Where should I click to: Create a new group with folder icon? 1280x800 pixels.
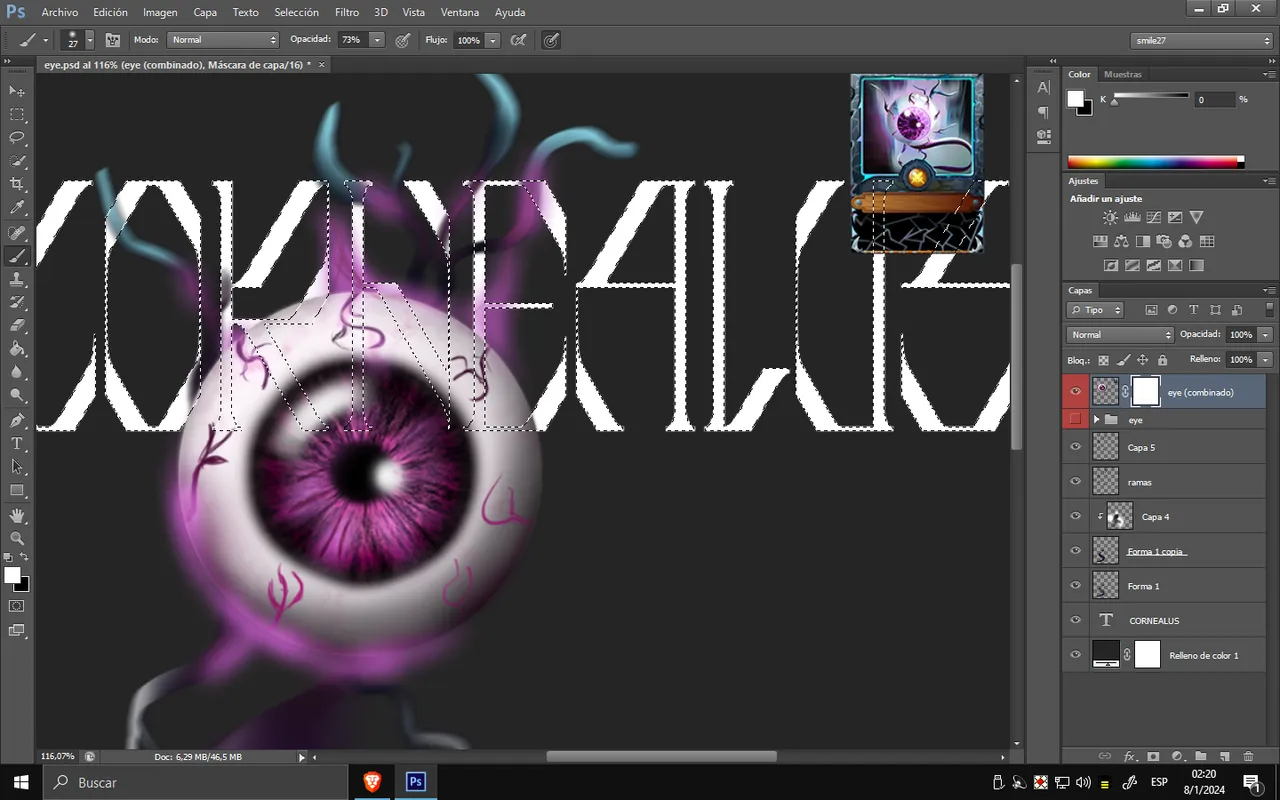[1200, 757]
